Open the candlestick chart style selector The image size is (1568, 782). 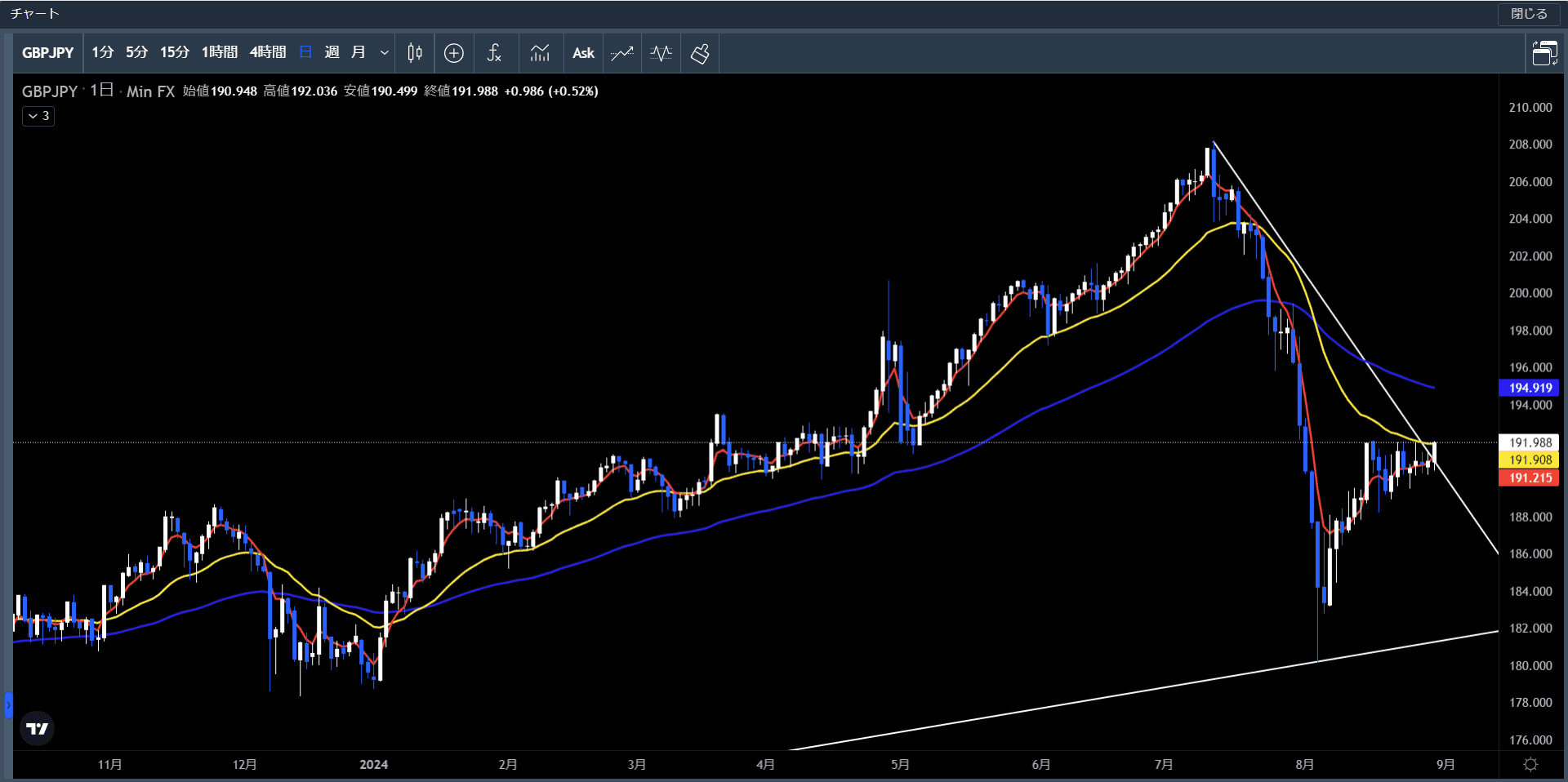pyautogui.click(x=415, y=53)
